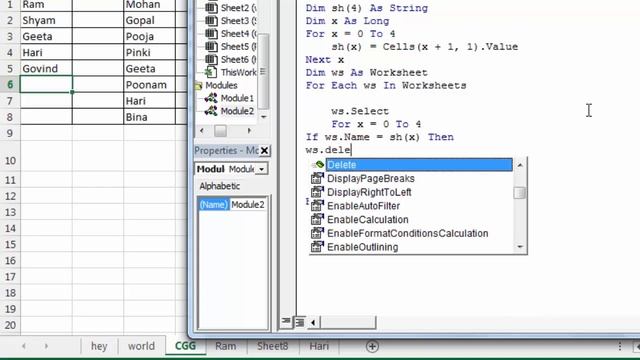Open the Hari sheet tab
Image resolution: width=640 pixels, height=360 pixels.
pyautogui.click(x=319, y=346)
